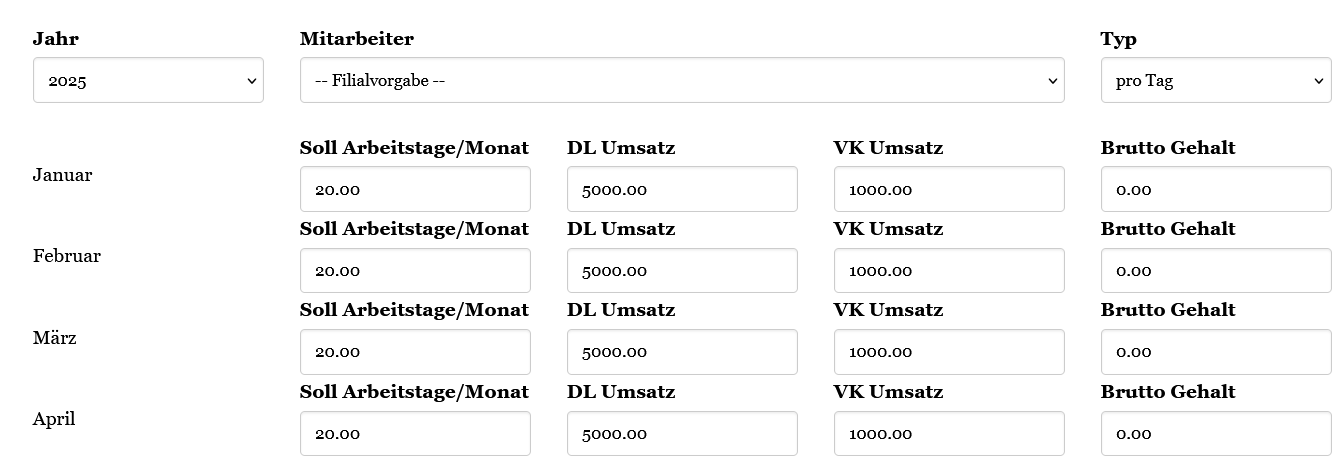Click Februar Brutto Gehalt input field
The image size is (1343, 462).
(1215, 270)
